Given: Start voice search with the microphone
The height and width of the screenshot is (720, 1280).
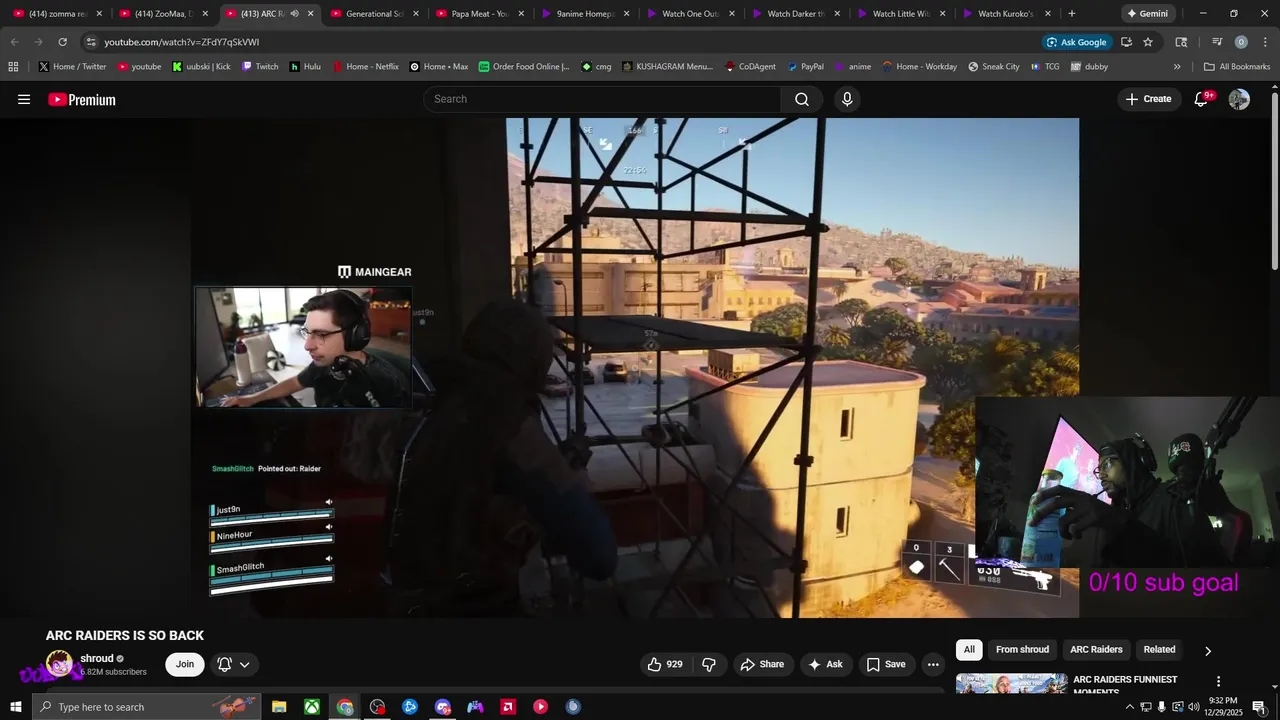Looking at the screenshot, I should (x=847, y=99).
